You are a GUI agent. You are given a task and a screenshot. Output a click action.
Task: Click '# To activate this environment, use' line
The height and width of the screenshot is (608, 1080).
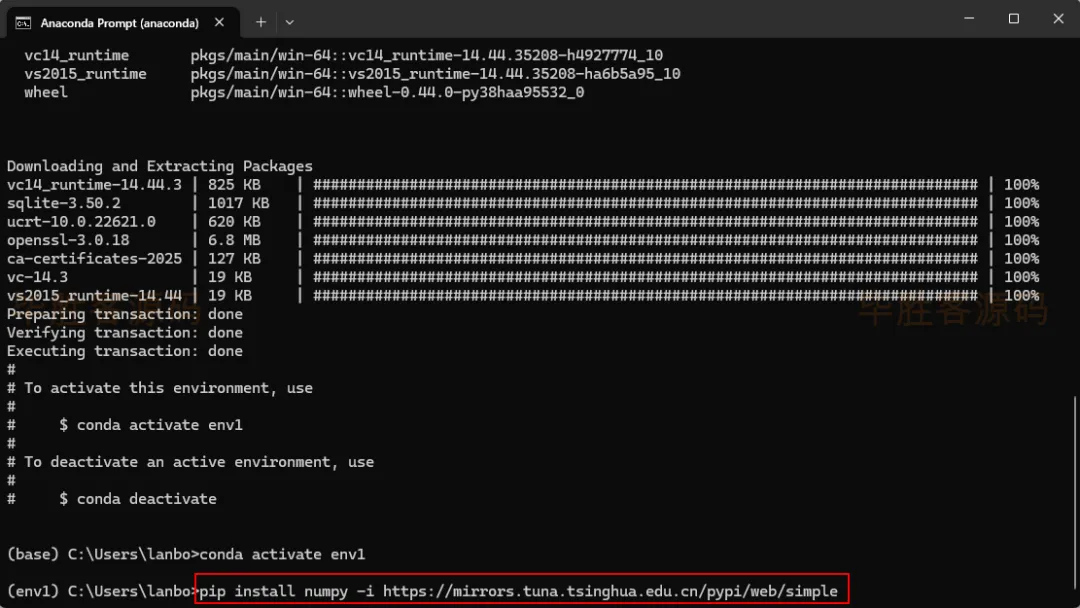pos(160,388)
